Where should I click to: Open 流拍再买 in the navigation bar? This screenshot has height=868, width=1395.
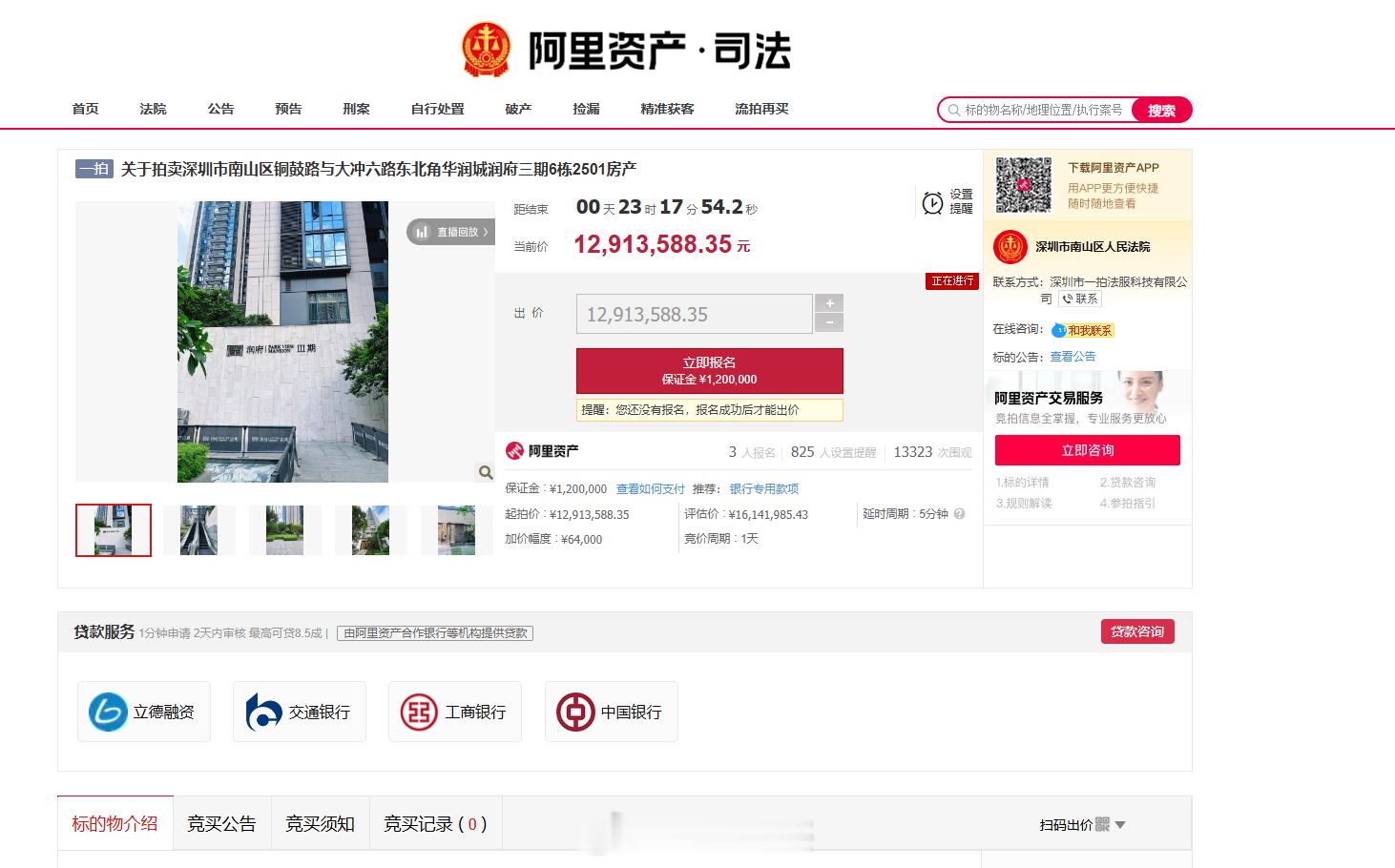761,109
